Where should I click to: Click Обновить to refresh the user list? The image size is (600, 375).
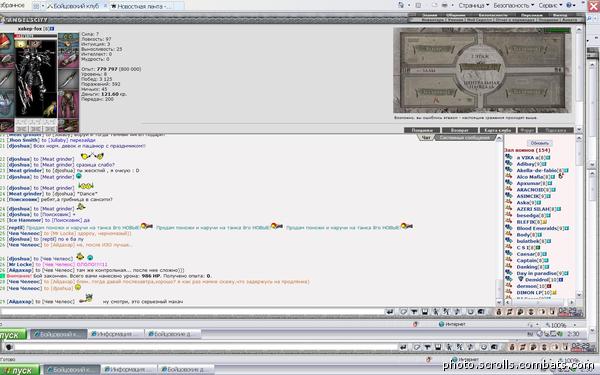pos(540,143)
